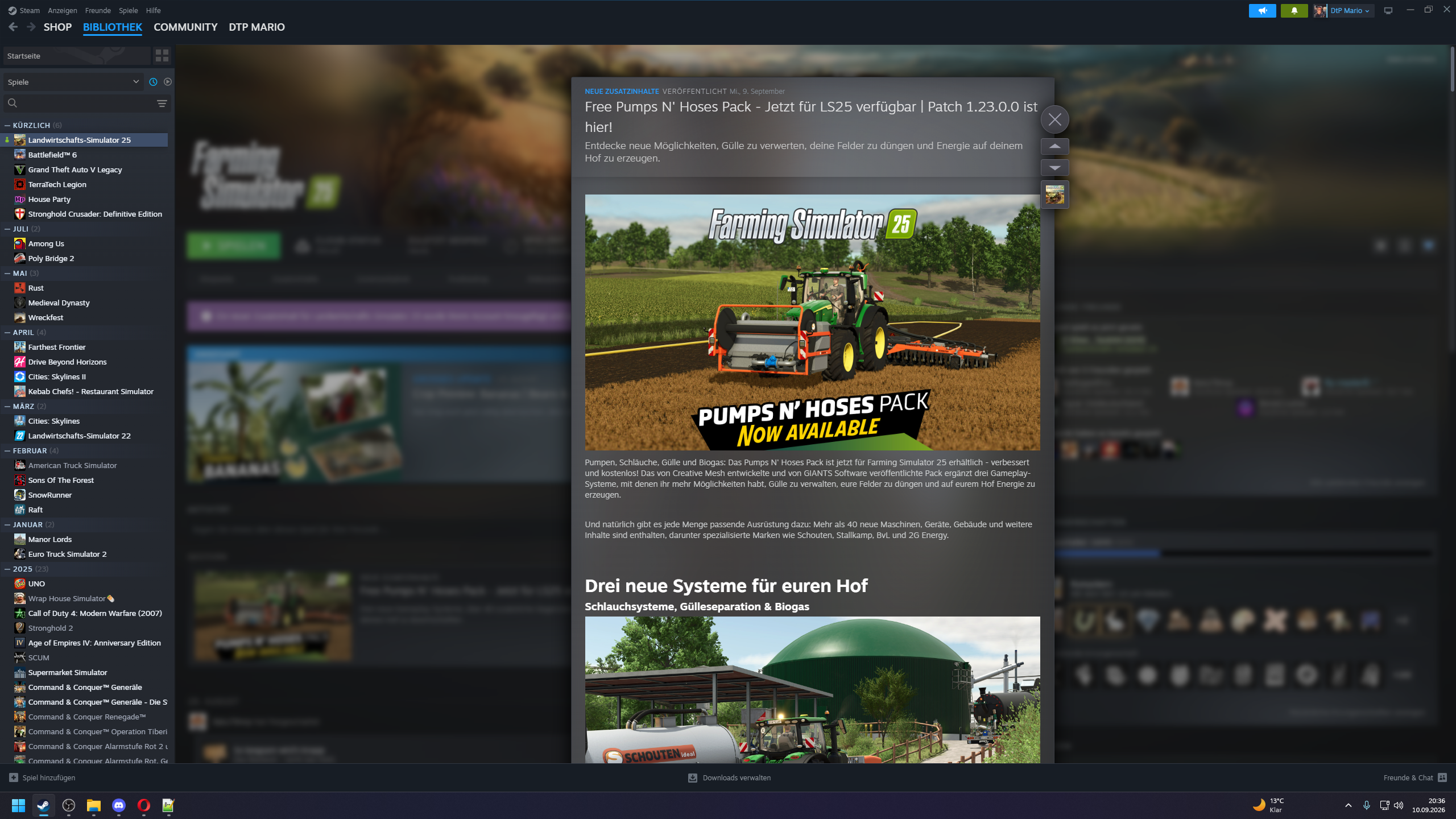The width and height of the screenshot is (1456, 819).
Task: Switch to the SHOP tab
Action: point(57,27)
